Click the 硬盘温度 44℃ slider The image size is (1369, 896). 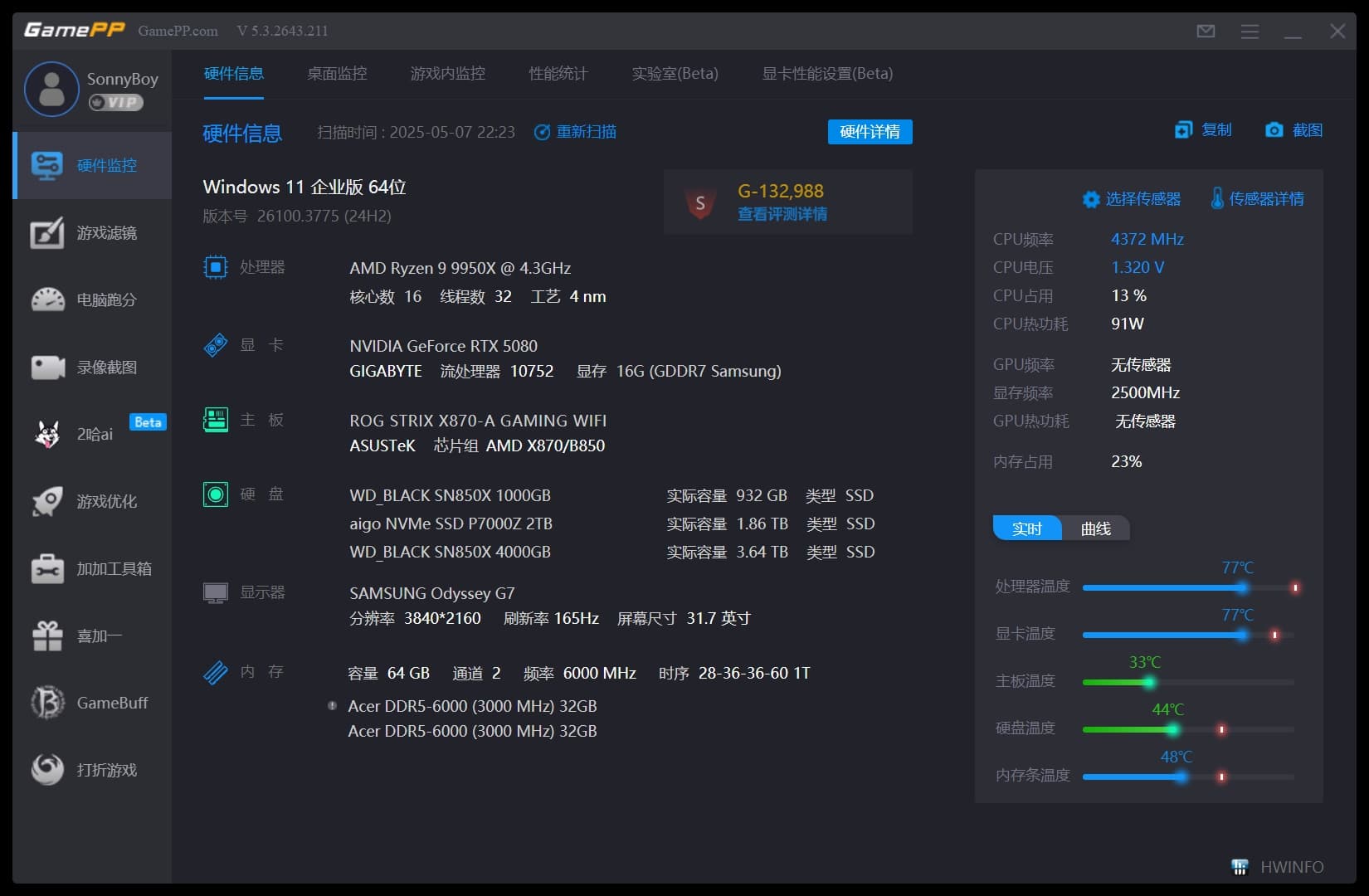pos(1189,729)
